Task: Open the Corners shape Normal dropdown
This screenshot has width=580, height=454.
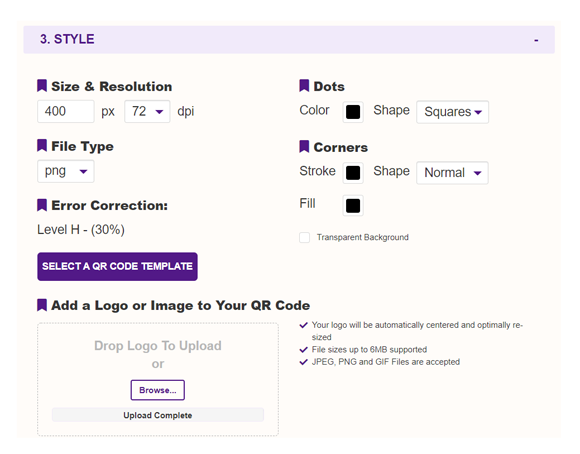Action: coord(452,173)
